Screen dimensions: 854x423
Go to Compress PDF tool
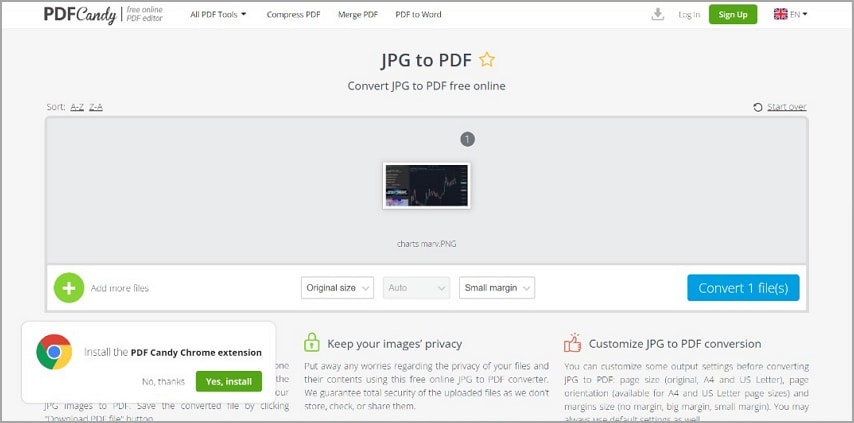point(294,15)
